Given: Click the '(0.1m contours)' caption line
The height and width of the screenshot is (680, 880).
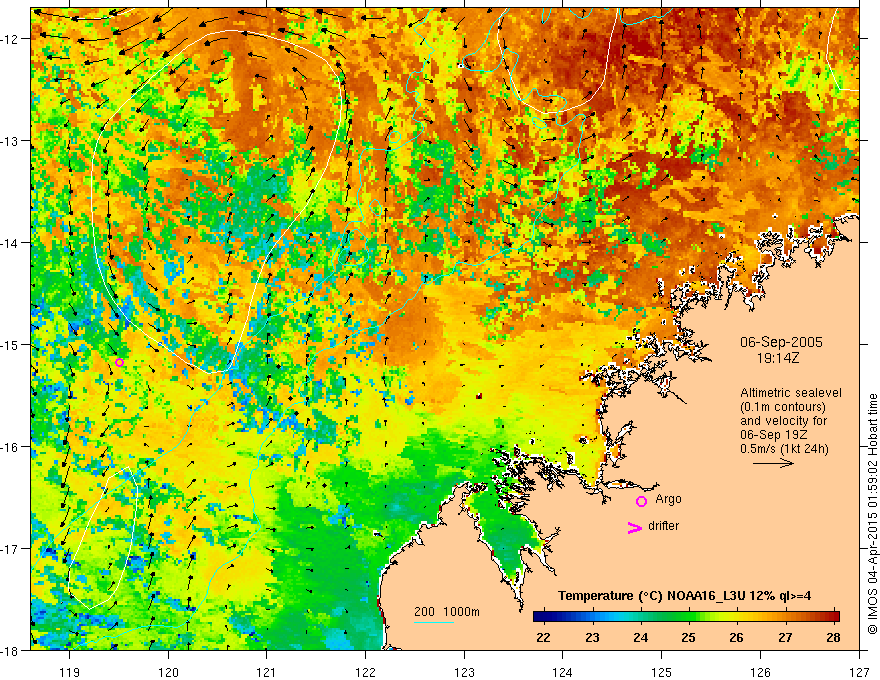Looking at the screenshot, I should tap(783, 407).
